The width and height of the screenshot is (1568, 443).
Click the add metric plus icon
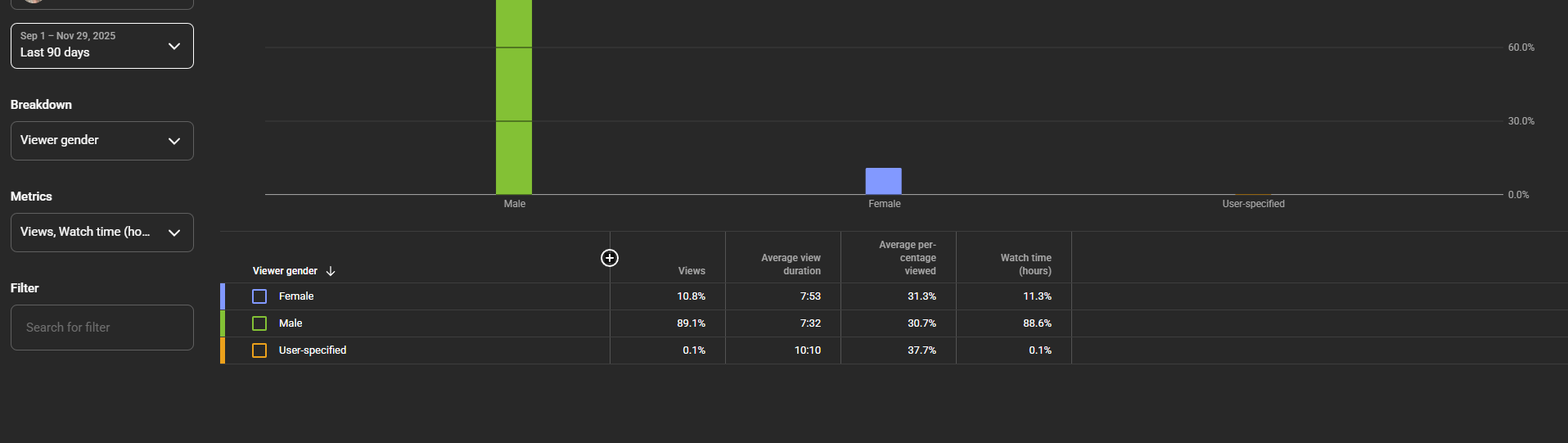pyautogui.click(x=610, y=258)
